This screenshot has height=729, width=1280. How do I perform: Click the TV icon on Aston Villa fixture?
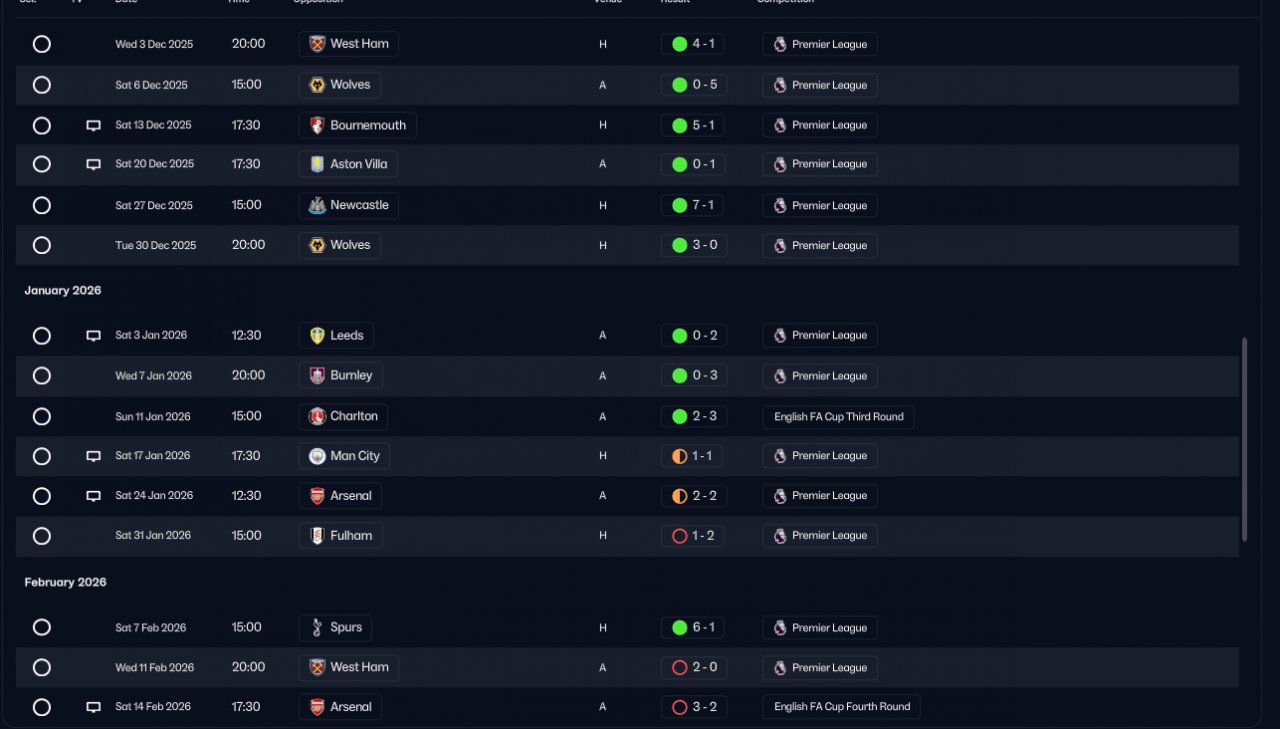[93, 164]
